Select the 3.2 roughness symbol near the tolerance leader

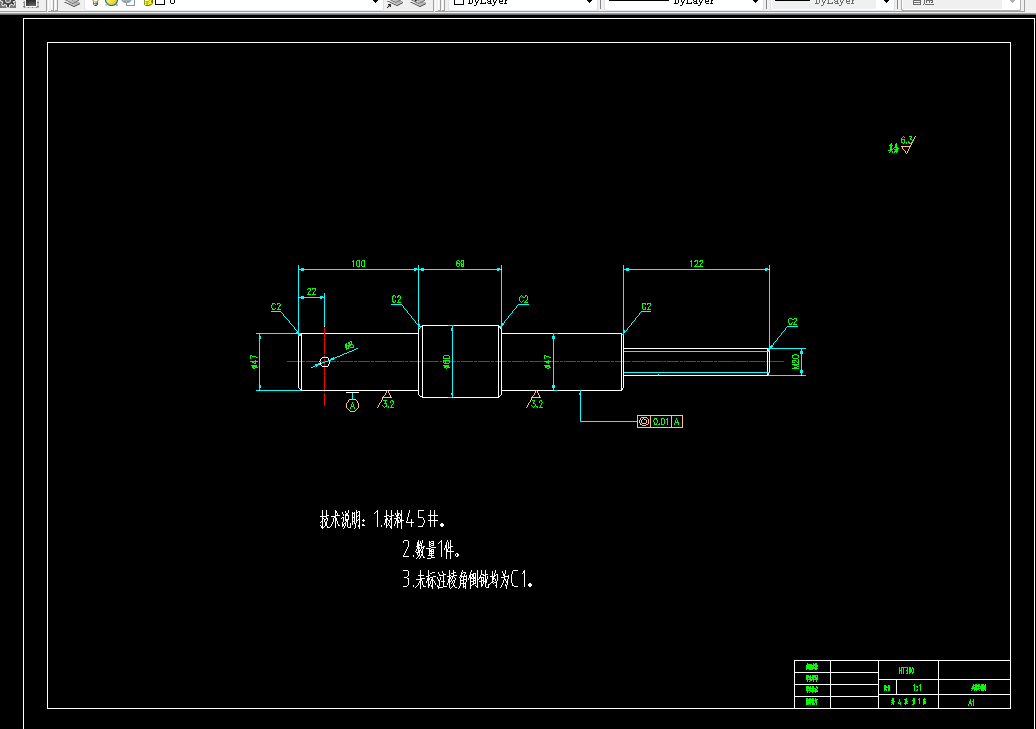(x=535, y=400)
